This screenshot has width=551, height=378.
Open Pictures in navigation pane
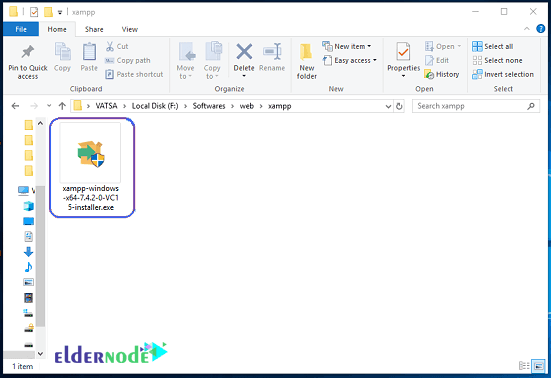pos(28,282)
